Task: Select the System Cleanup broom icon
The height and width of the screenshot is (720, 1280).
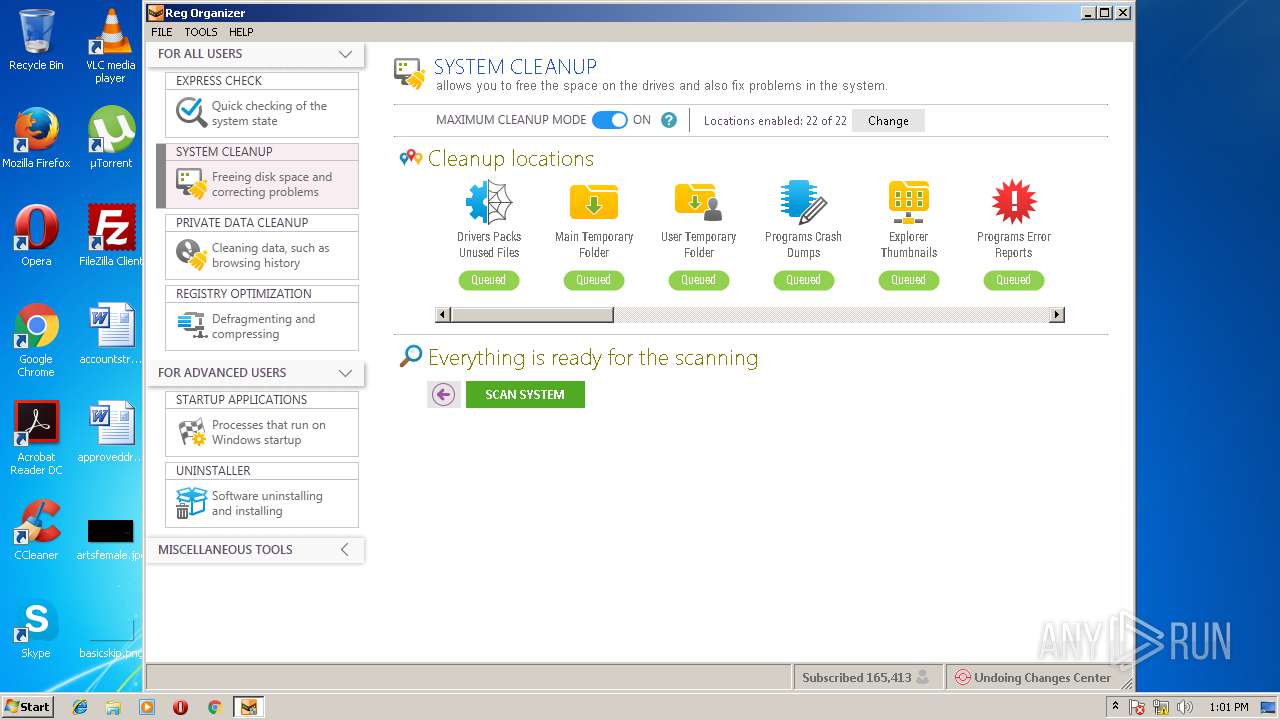Action: (x=191, y=184)
